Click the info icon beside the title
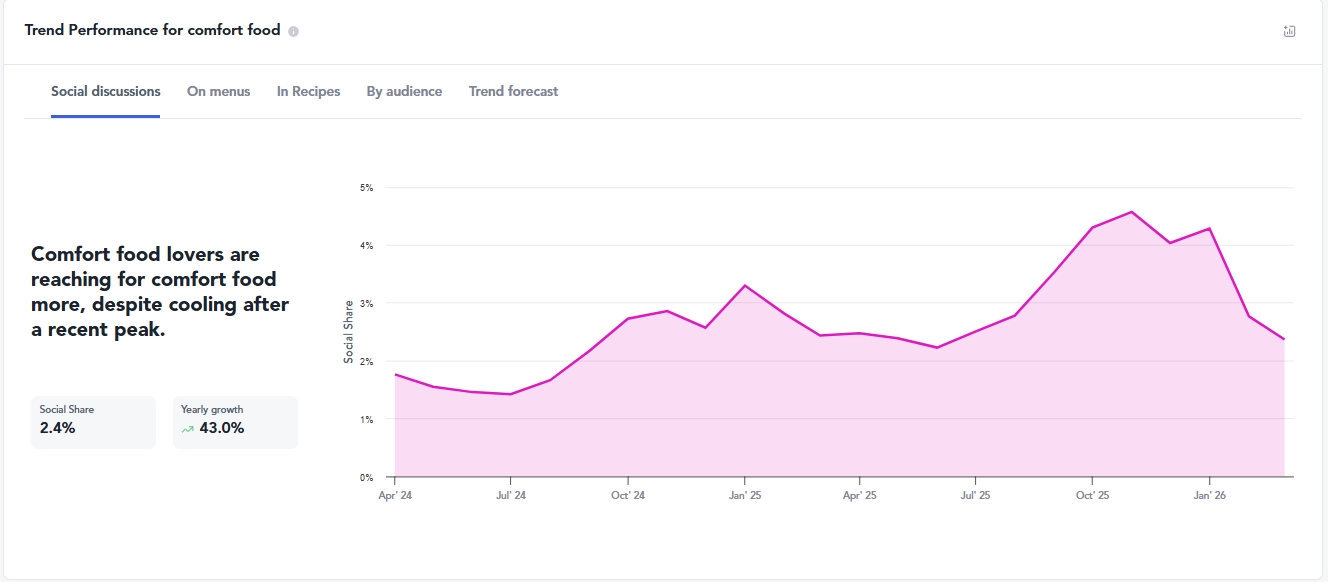 coord(293,31)
